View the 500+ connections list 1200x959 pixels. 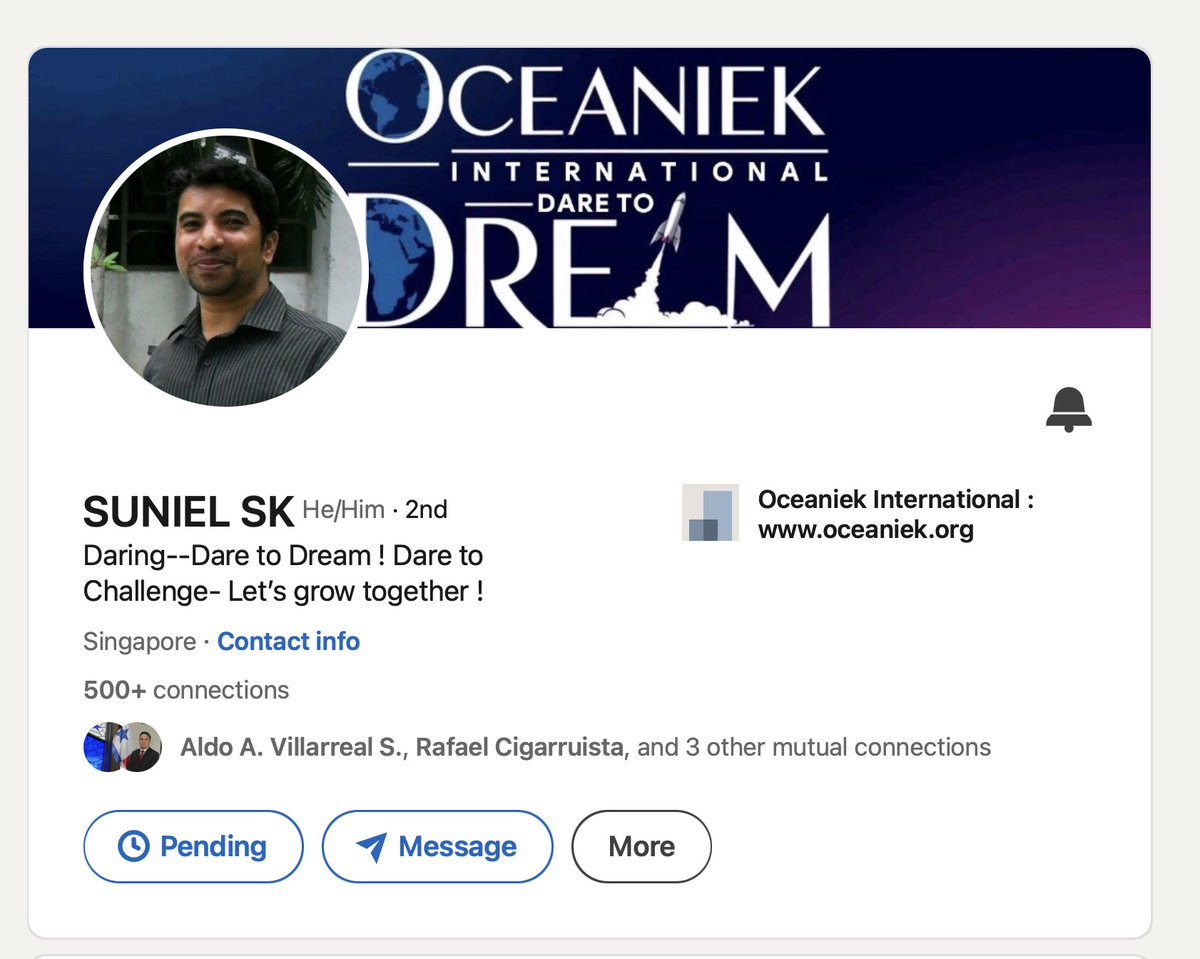click(x=186, y=690)
